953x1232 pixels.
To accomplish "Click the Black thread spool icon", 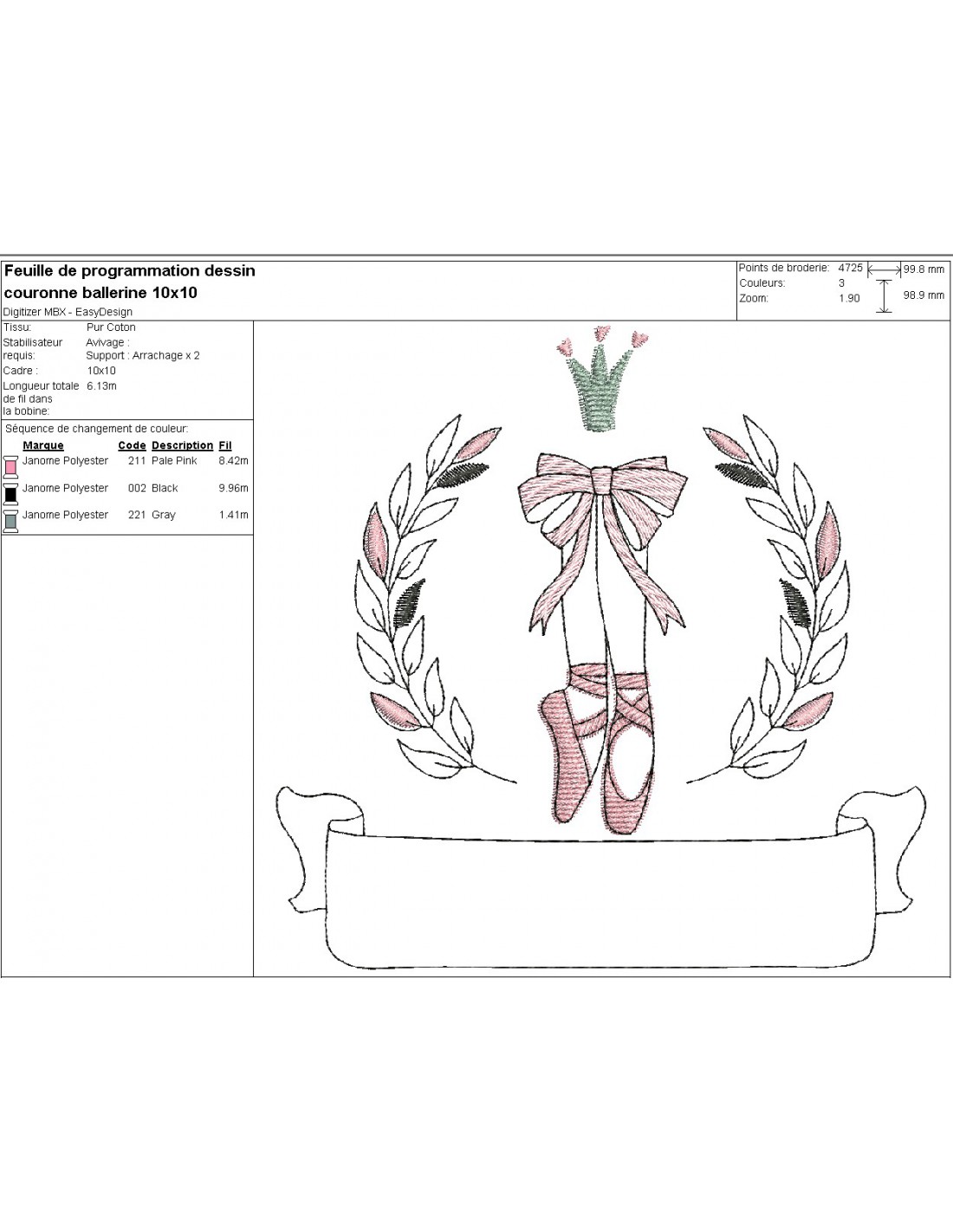I will (x=11, y=493).
